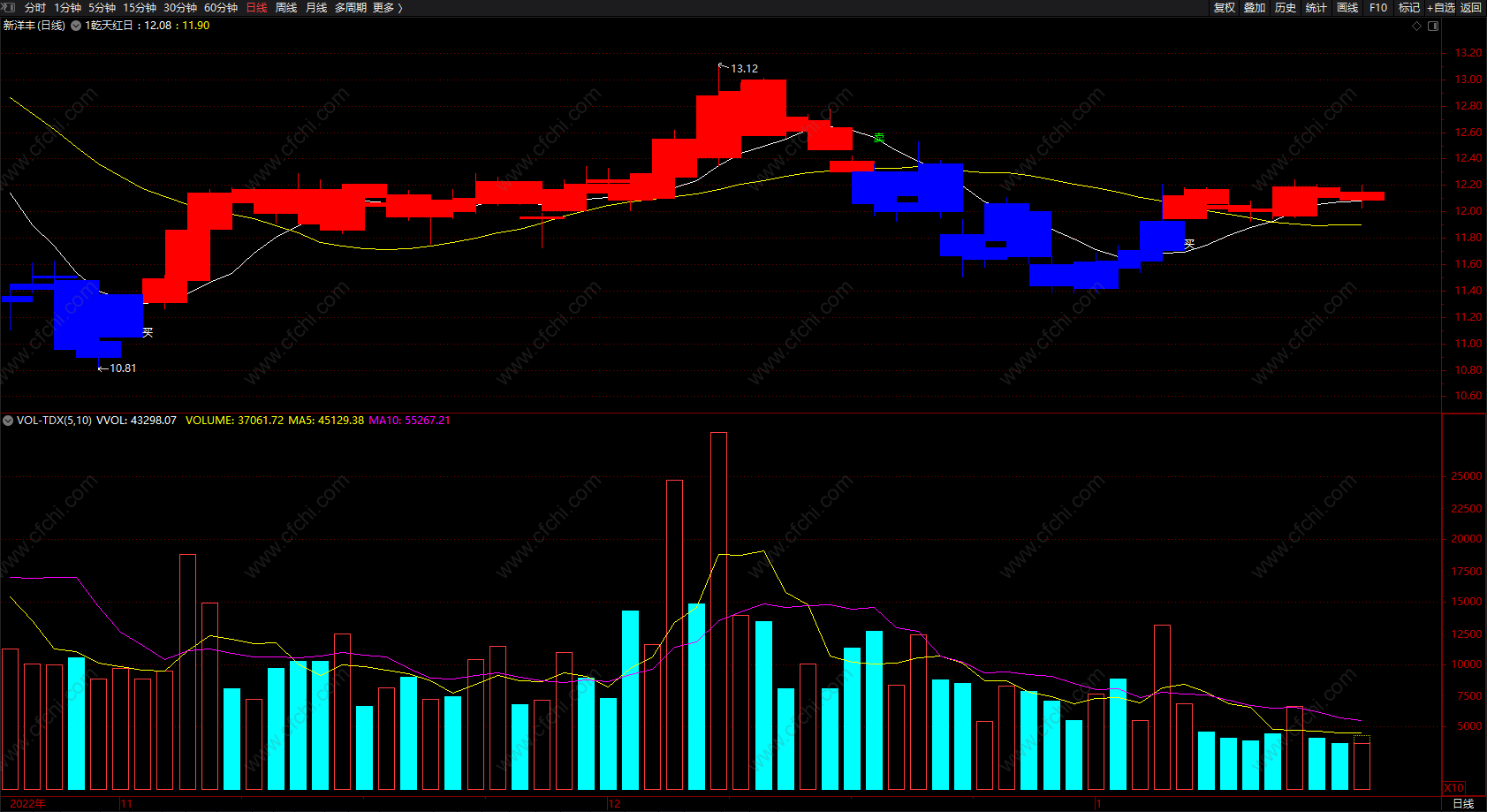The width and height of the screenshot is (1487, 812).
Task: Switch to 5分钟 period
Action: 102,8
